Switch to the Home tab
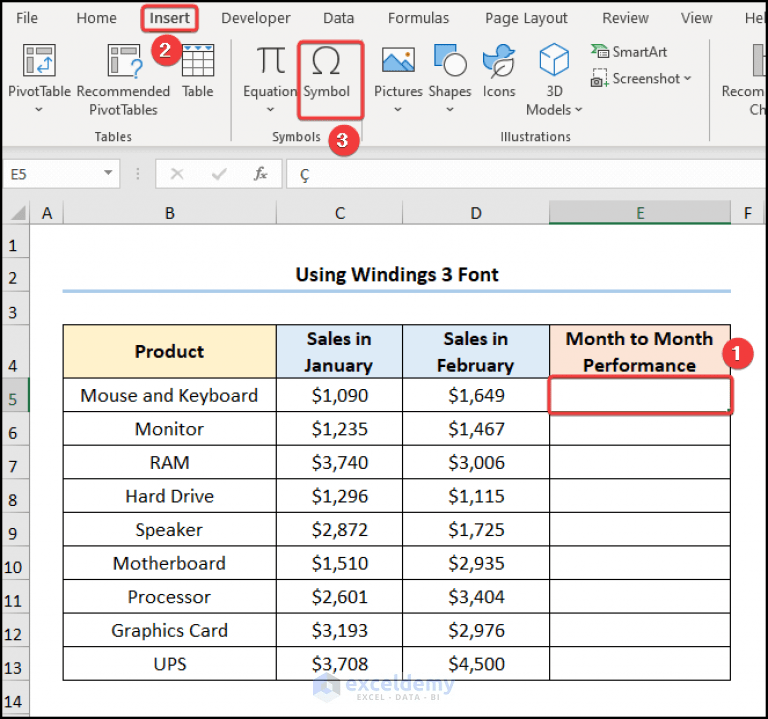This screenshot has width=768, height=719. click(96, 18)
